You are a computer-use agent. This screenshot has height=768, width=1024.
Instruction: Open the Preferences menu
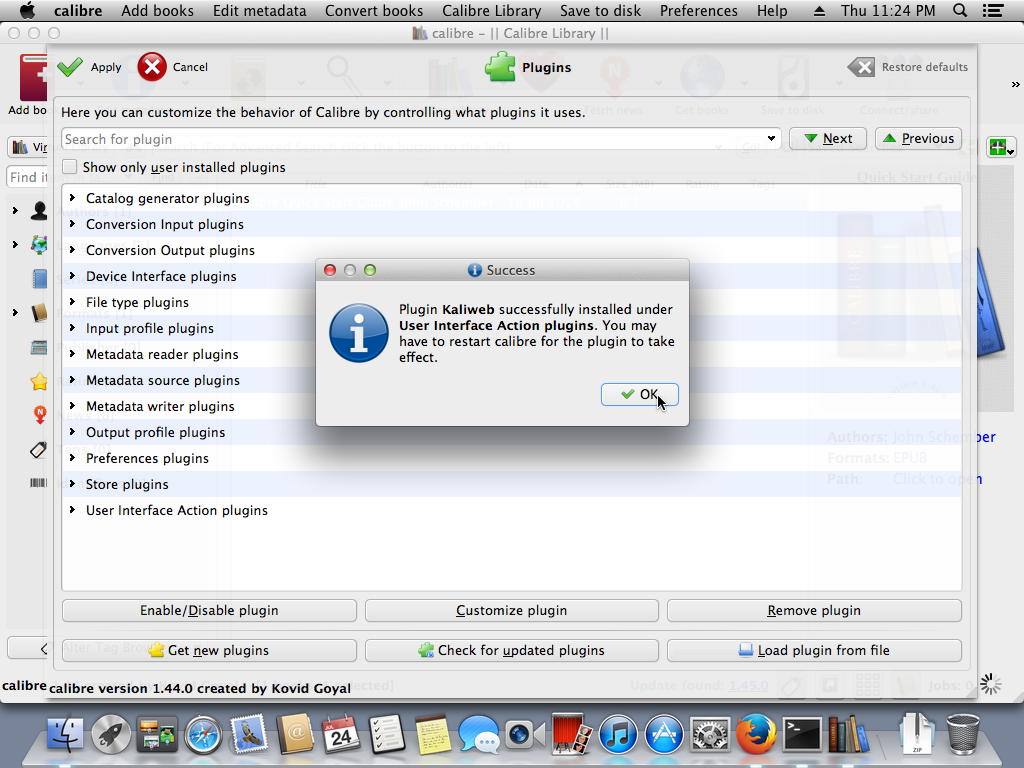click(698, 10)
